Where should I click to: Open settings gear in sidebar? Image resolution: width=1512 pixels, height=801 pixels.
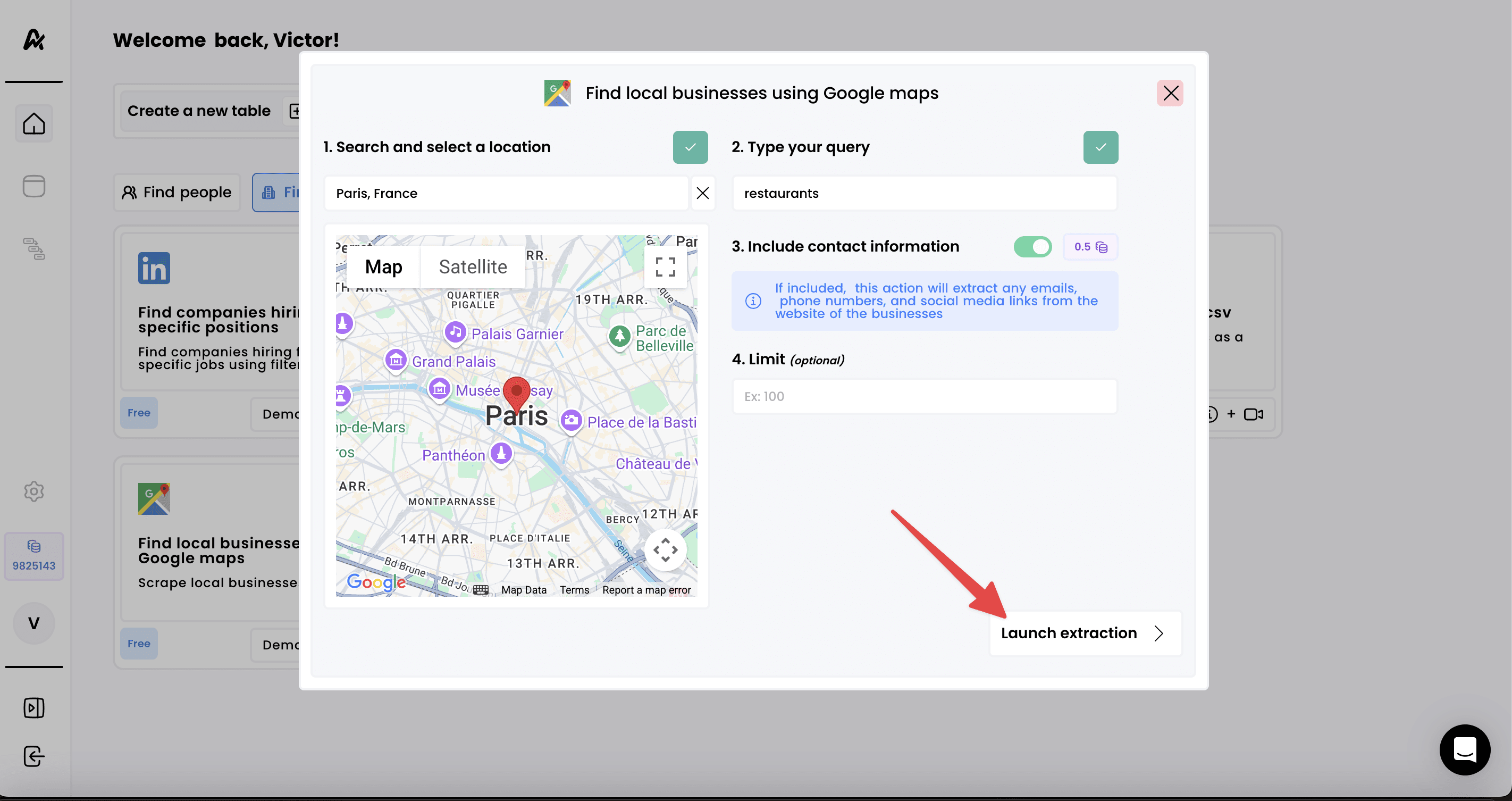tap(34, 491)
